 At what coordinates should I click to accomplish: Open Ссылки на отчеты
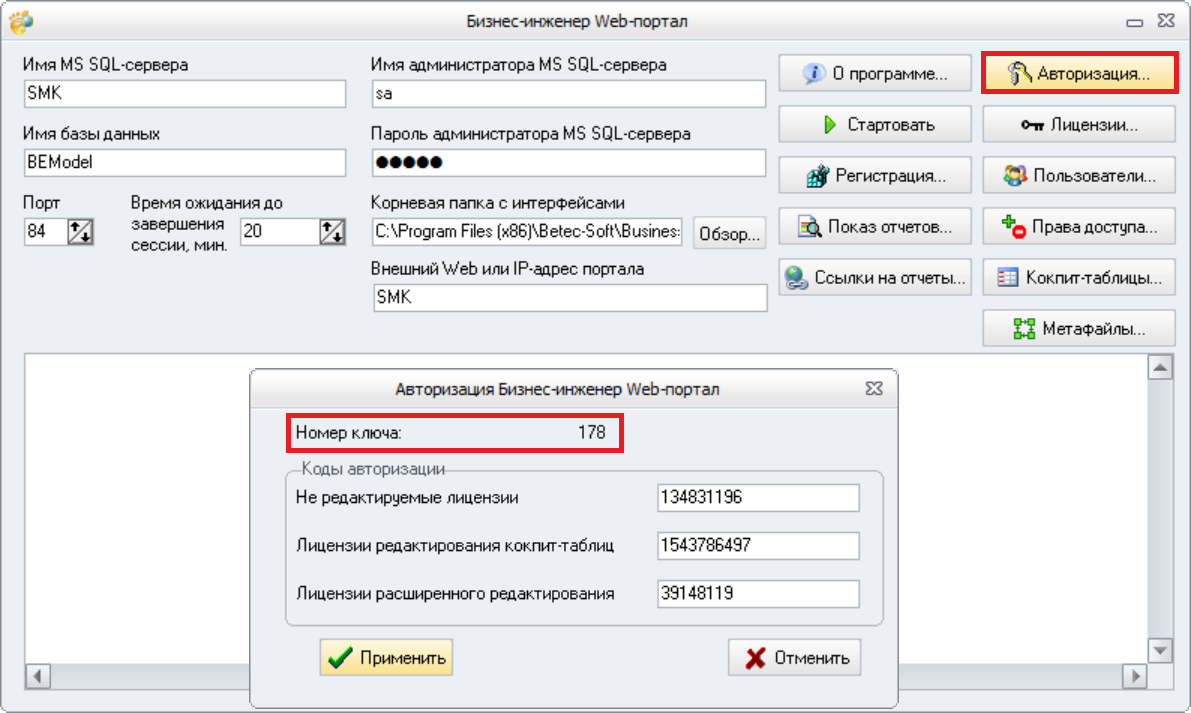(875, 277)
